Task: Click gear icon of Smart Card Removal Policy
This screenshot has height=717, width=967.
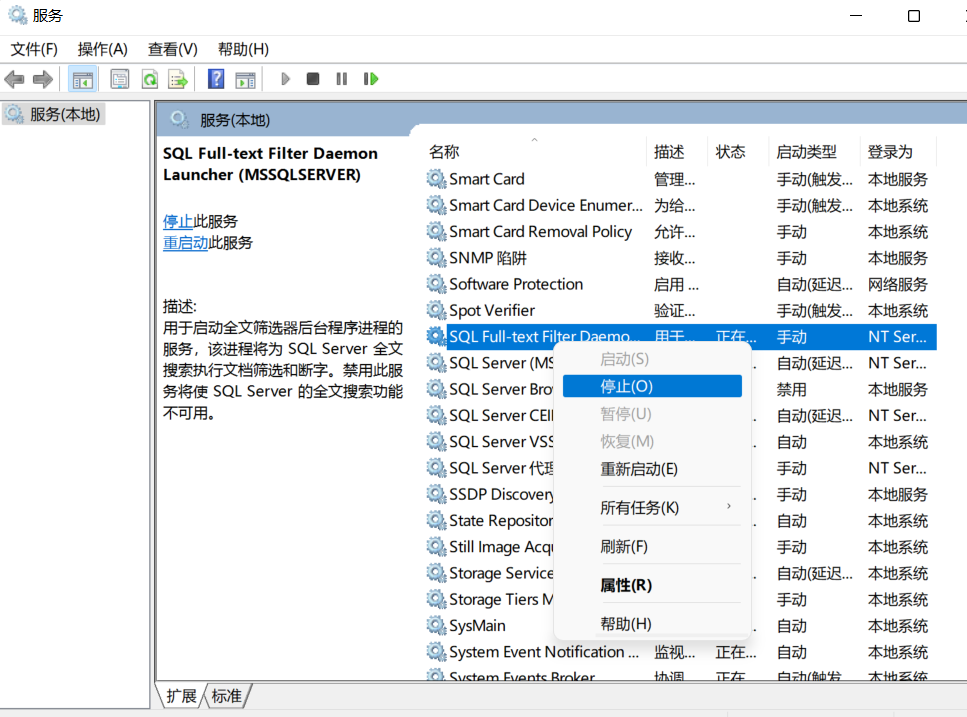Action: (436, 232)
